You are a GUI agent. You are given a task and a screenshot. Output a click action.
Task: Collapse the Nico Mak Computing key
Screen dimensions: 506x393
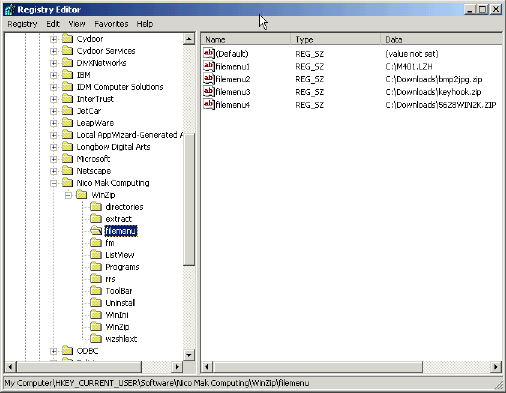[53, 183]
